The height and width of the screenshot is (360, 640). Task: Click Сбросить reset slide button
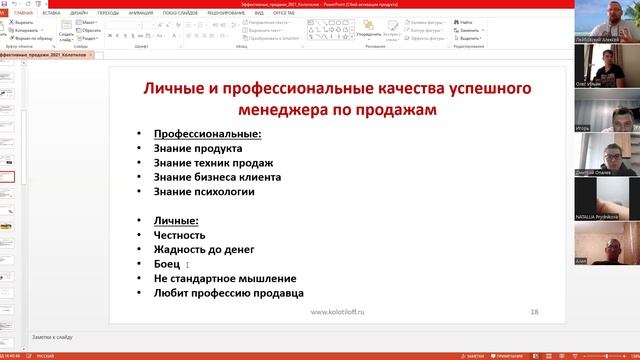coord(88,30)
